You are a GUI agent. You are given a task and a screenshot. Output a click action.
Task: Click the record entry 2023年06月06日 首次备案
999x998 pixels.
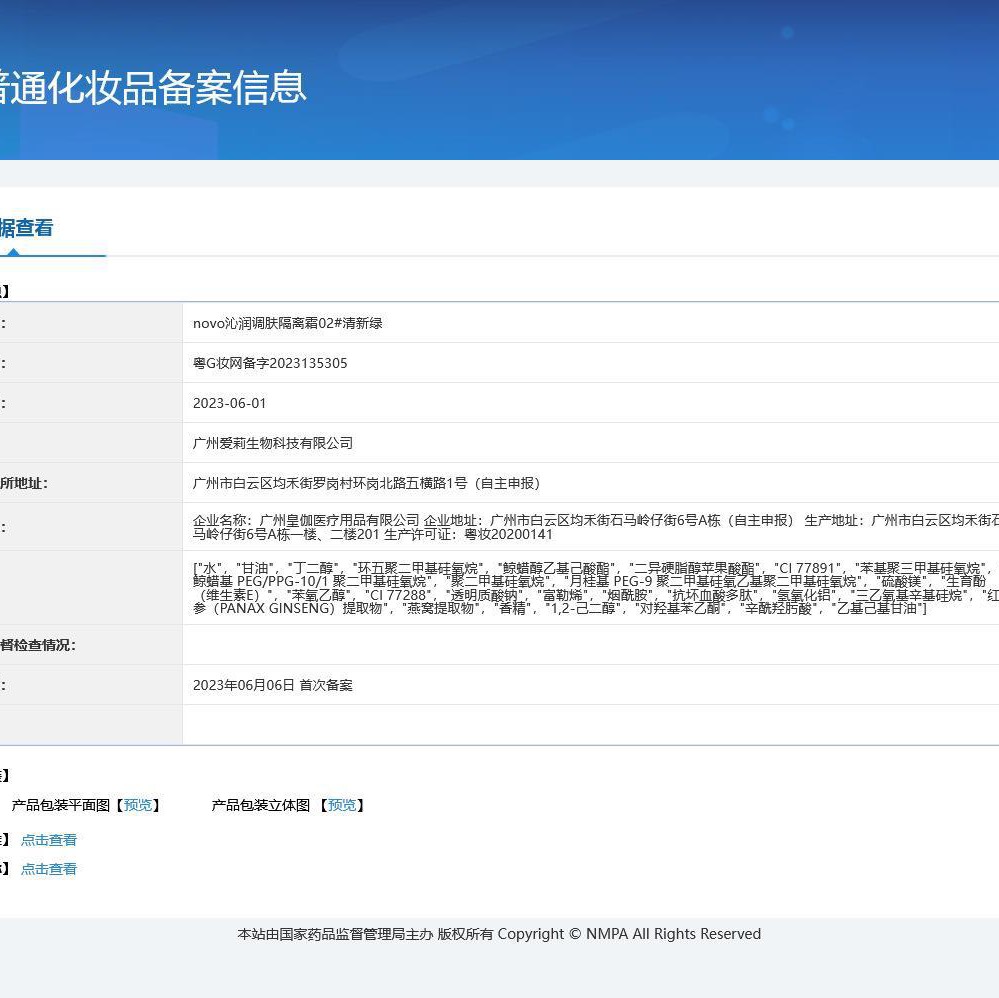tap(273, 685)
